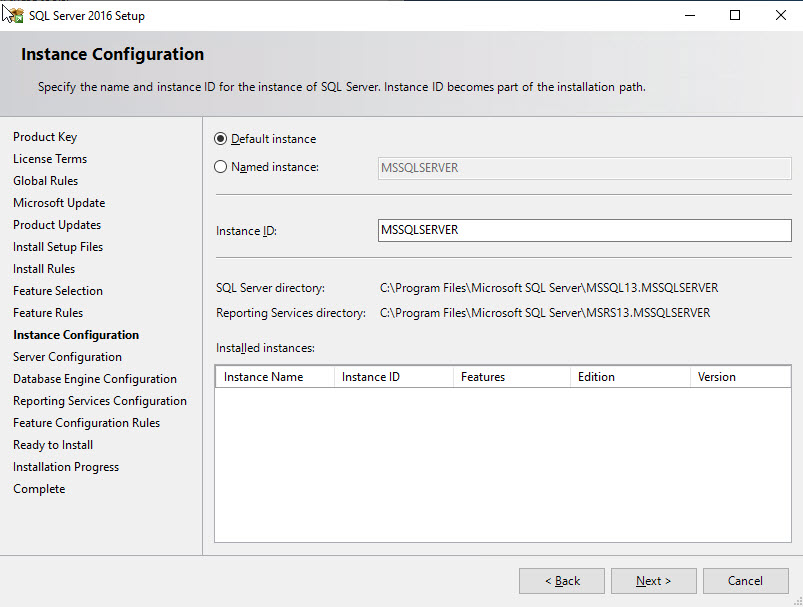Click the SQL Server Setup title bar icon
The image size is (803, 607).
[x=18, y=15]
